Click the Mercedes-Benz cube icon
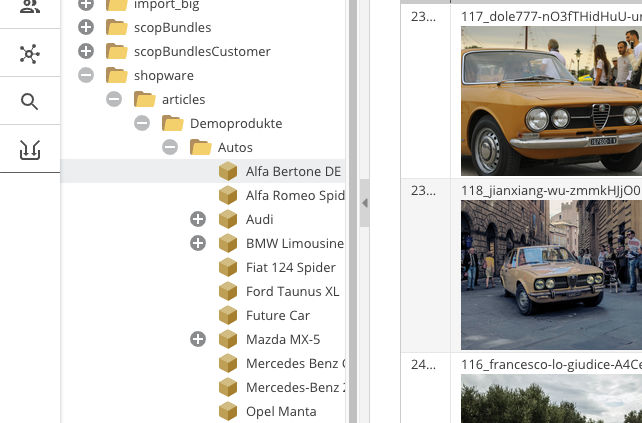 point(228,387)
